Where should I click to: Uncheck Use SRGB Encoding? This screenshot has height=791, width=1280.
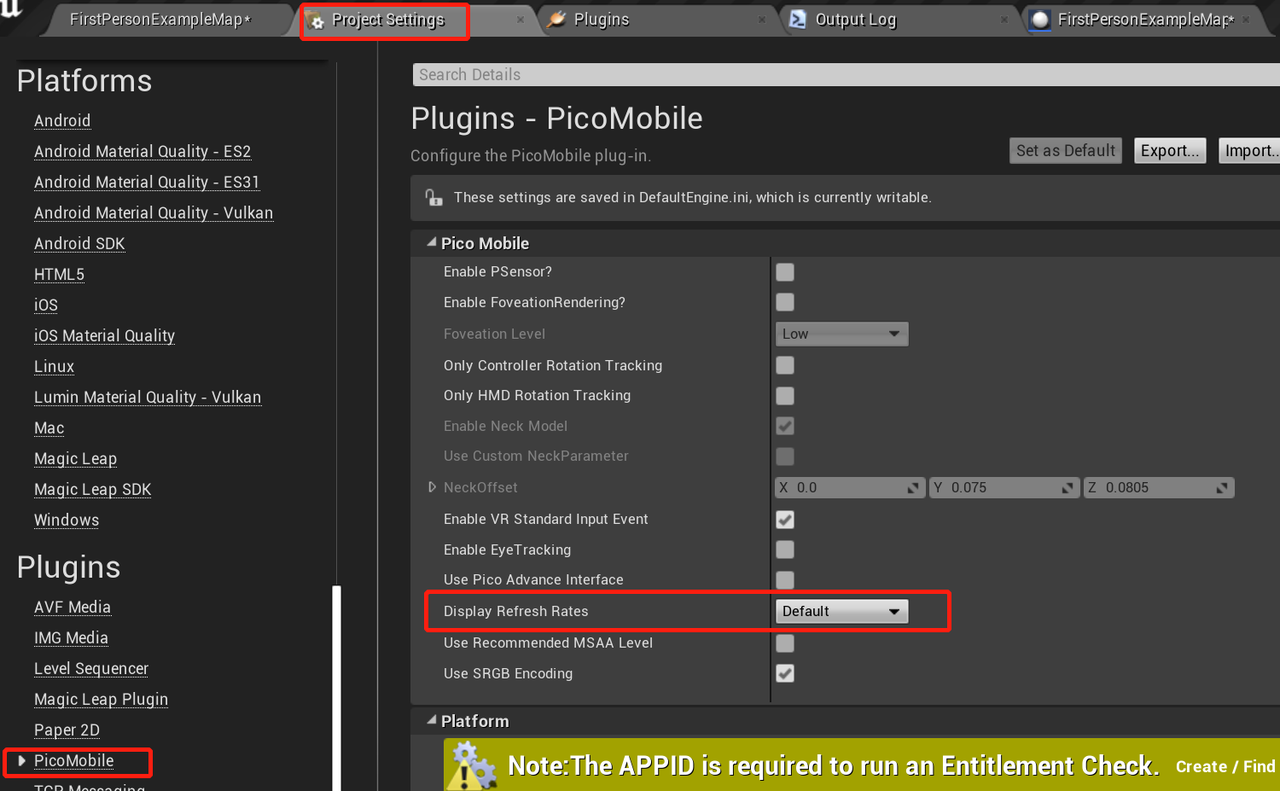click(x=785, y=673)
